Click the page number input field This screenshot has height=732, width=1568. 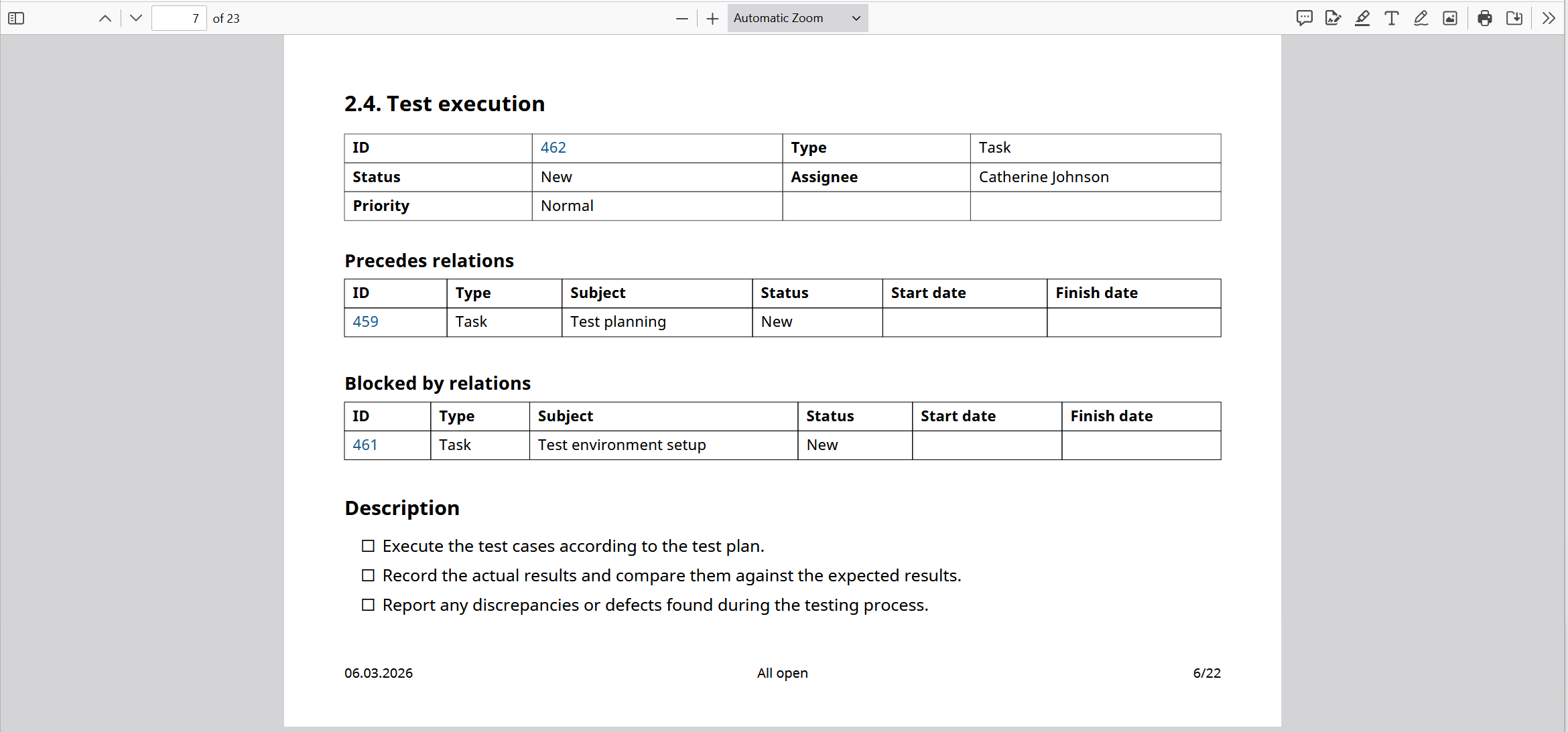179,18
